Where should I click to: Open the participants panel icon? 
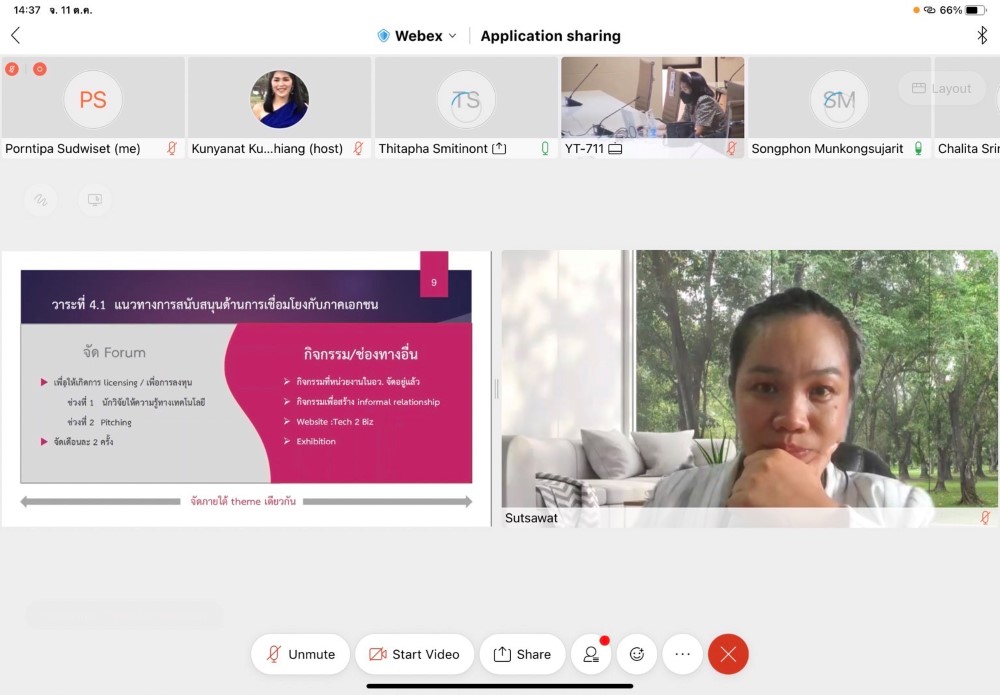click(591, 654)
